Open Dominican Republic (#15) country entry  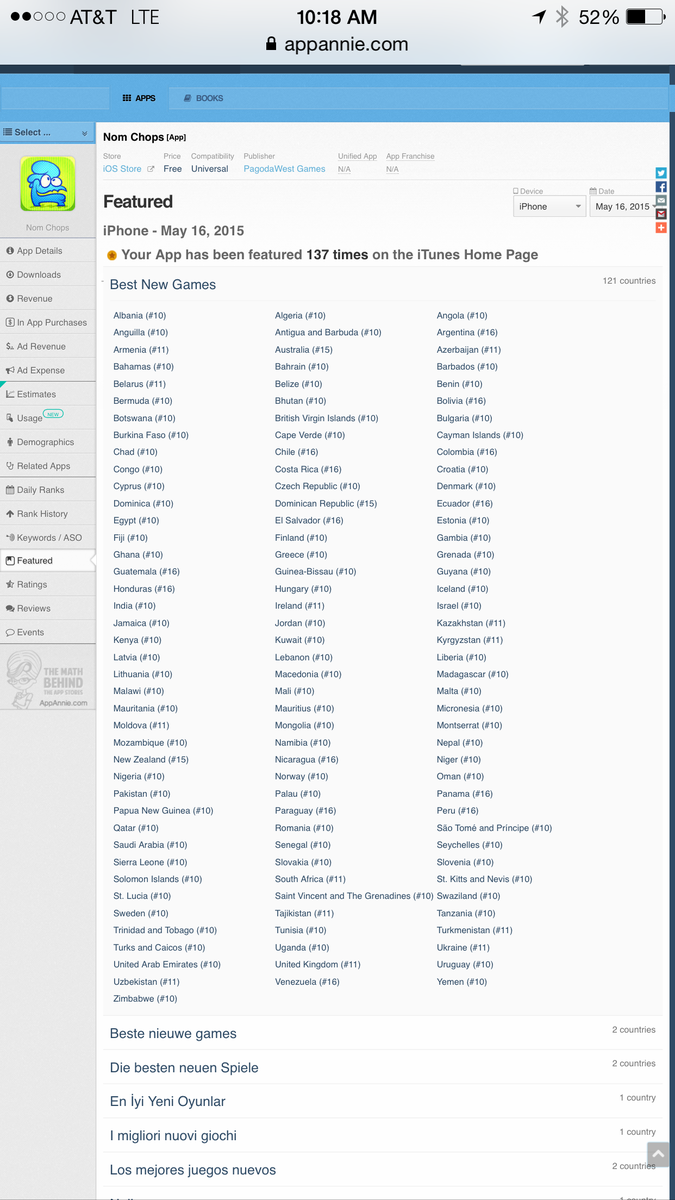click(326, 504)
